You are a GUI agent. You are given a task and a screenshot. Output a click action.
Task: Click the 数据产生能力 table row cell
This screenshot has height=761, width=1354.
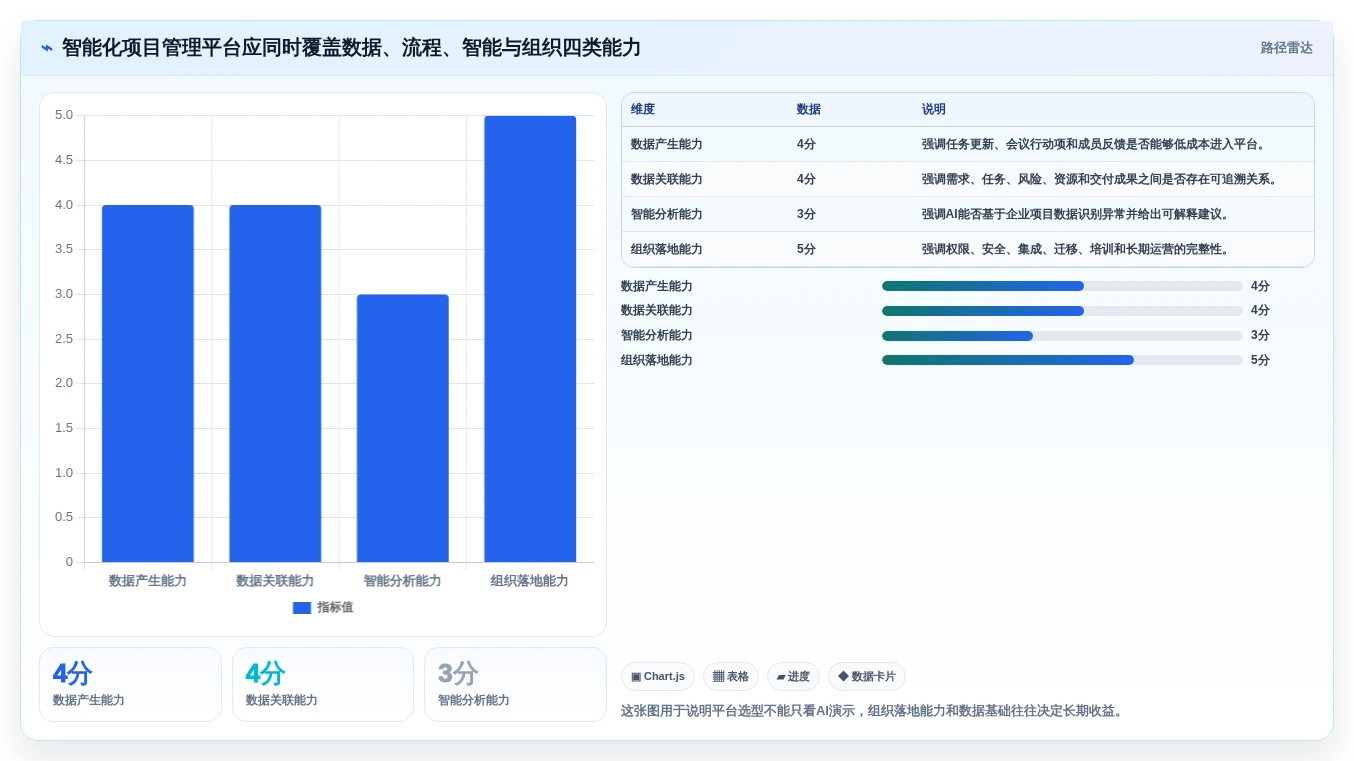click(x=667, y=144)
